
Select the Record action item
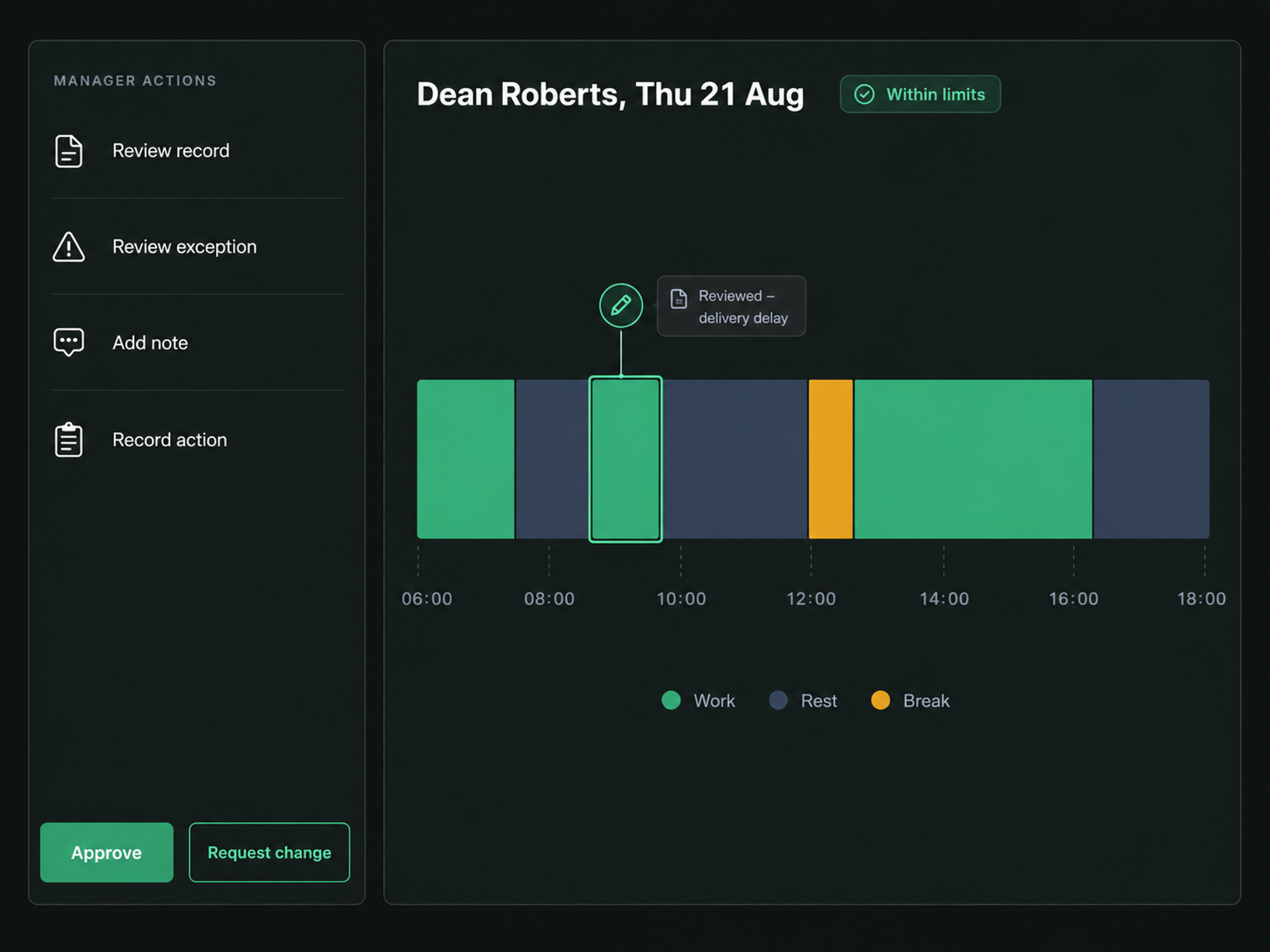pos(197,440)
